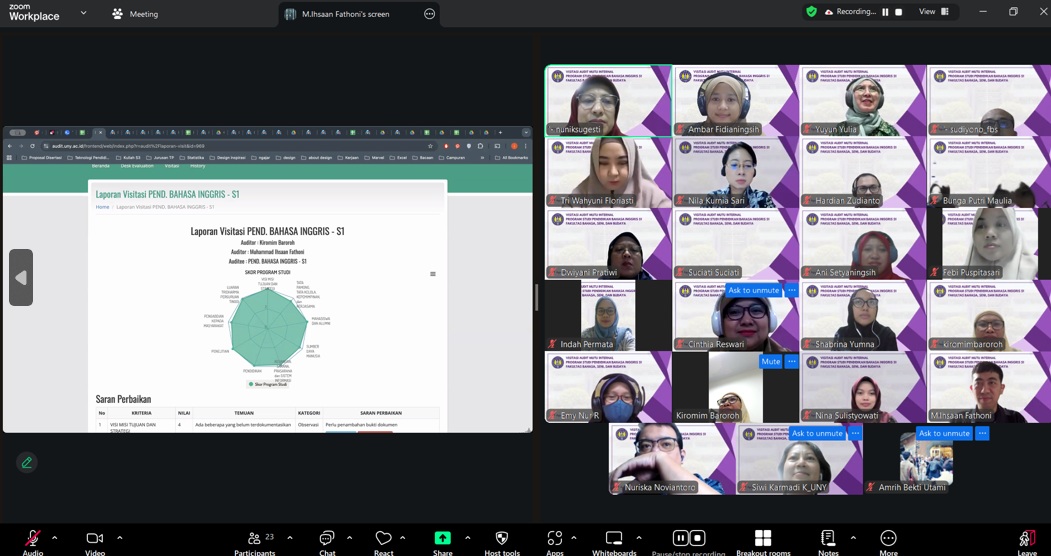Viewport: 1051px width, 556px height.
Task: Open more options on Cinthia Reswari tile
Action: point(792,290)
